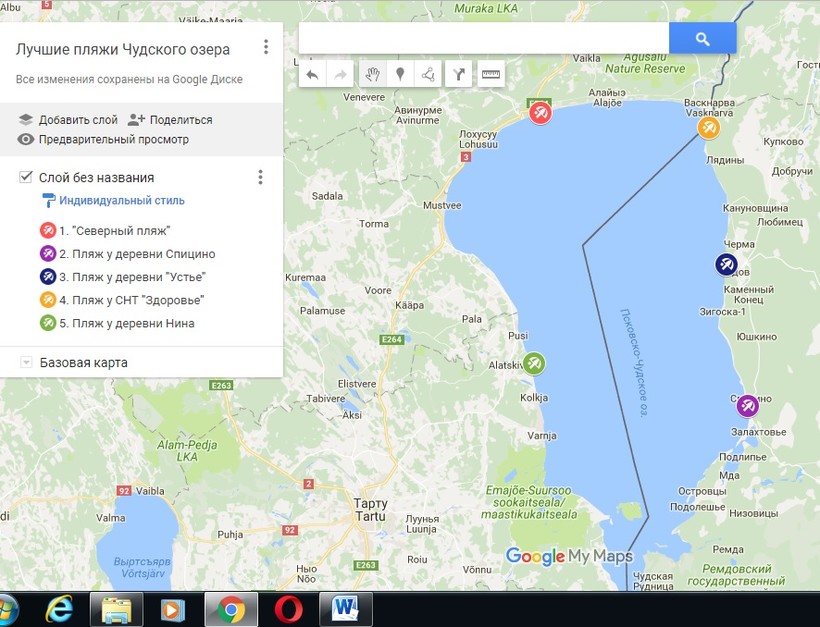
Task: Click the Alam-Pedja LKA reserve label
Action: 187,451
